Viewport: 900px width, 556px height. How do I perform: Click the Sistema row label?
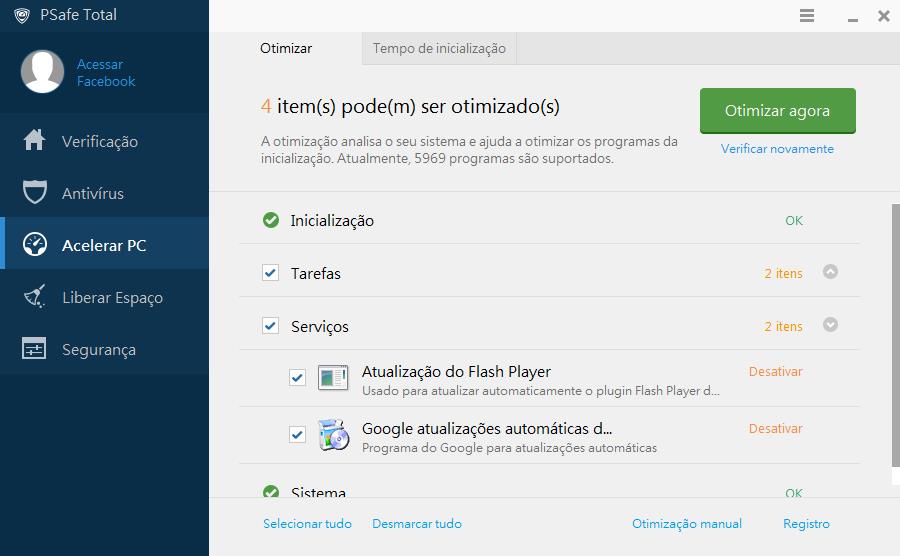pos(318,492)
